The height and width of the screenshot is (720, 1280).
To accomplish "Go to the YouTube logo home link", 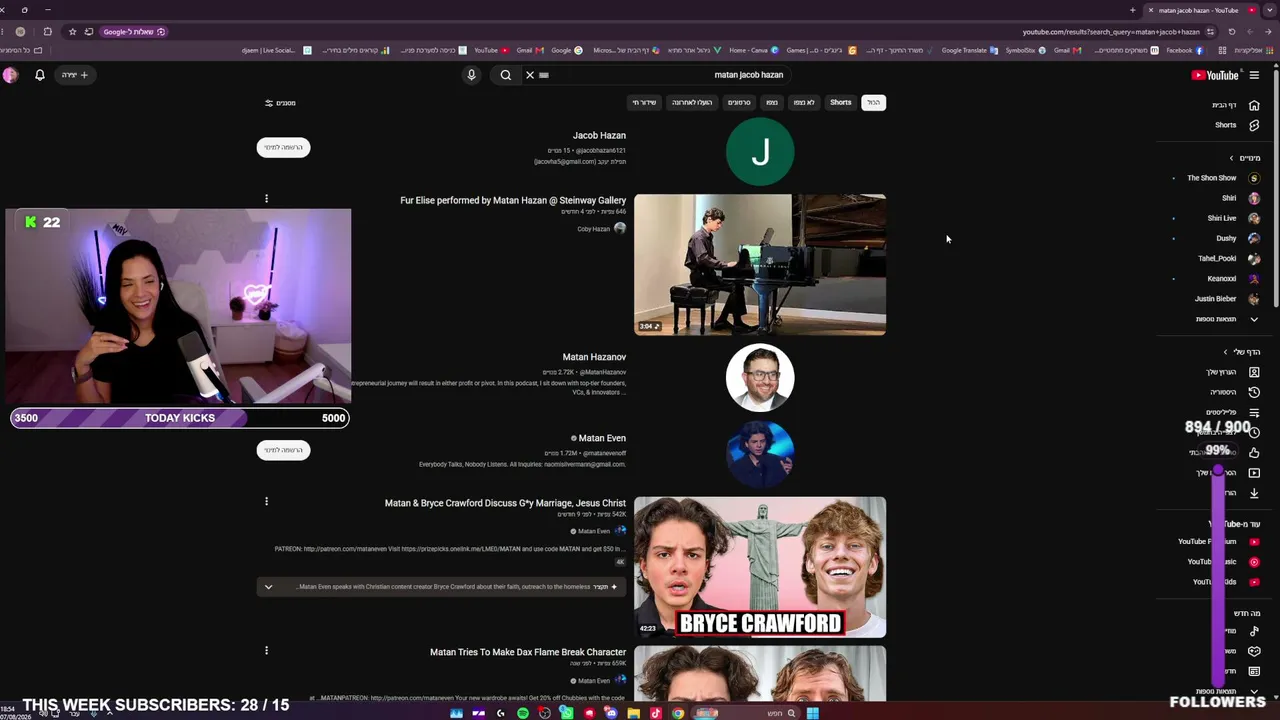I will (1215, 75).
